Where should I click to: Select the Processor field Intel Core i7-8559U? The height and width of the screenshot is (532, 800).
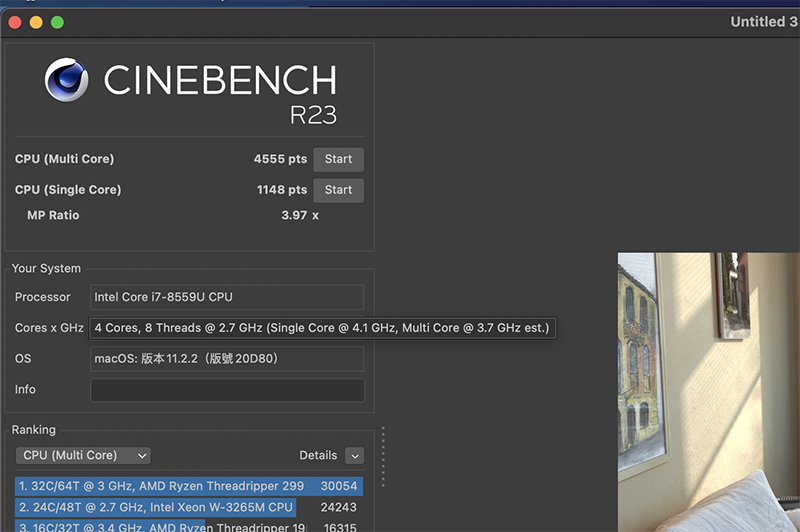tap(227, 297)
